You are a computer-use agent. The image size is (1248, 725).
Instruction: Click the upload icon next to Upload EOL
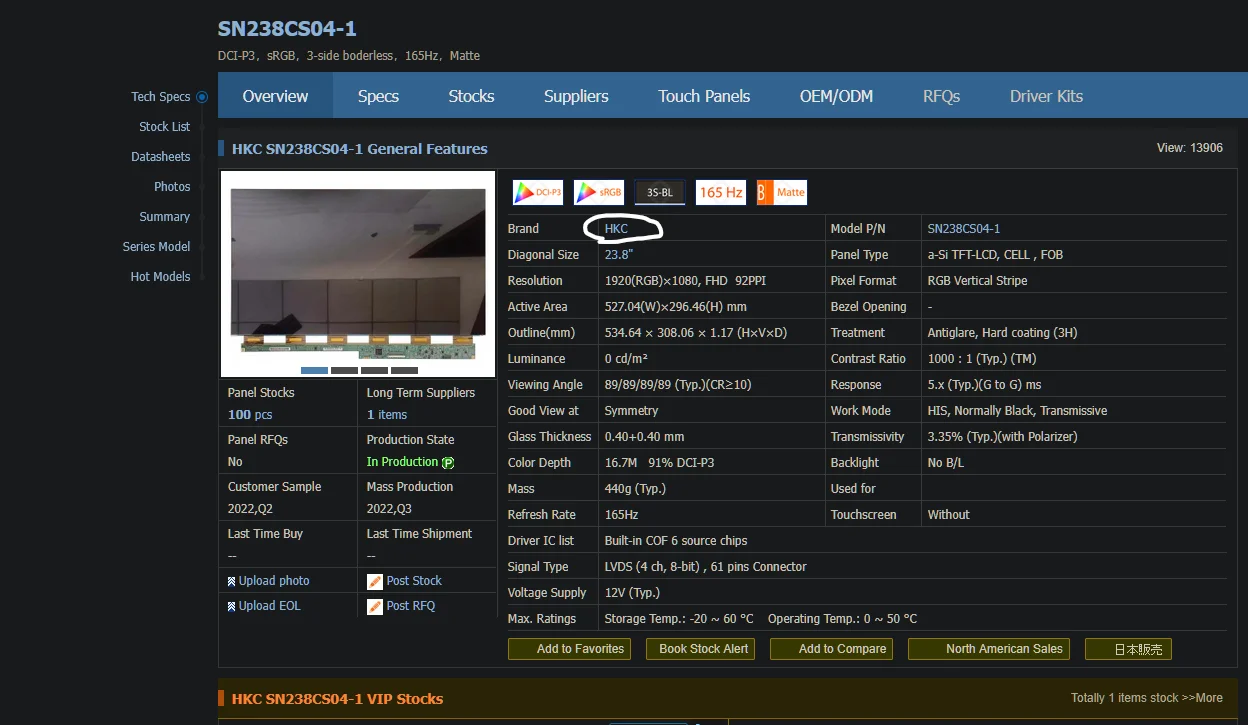coord(230,605)
